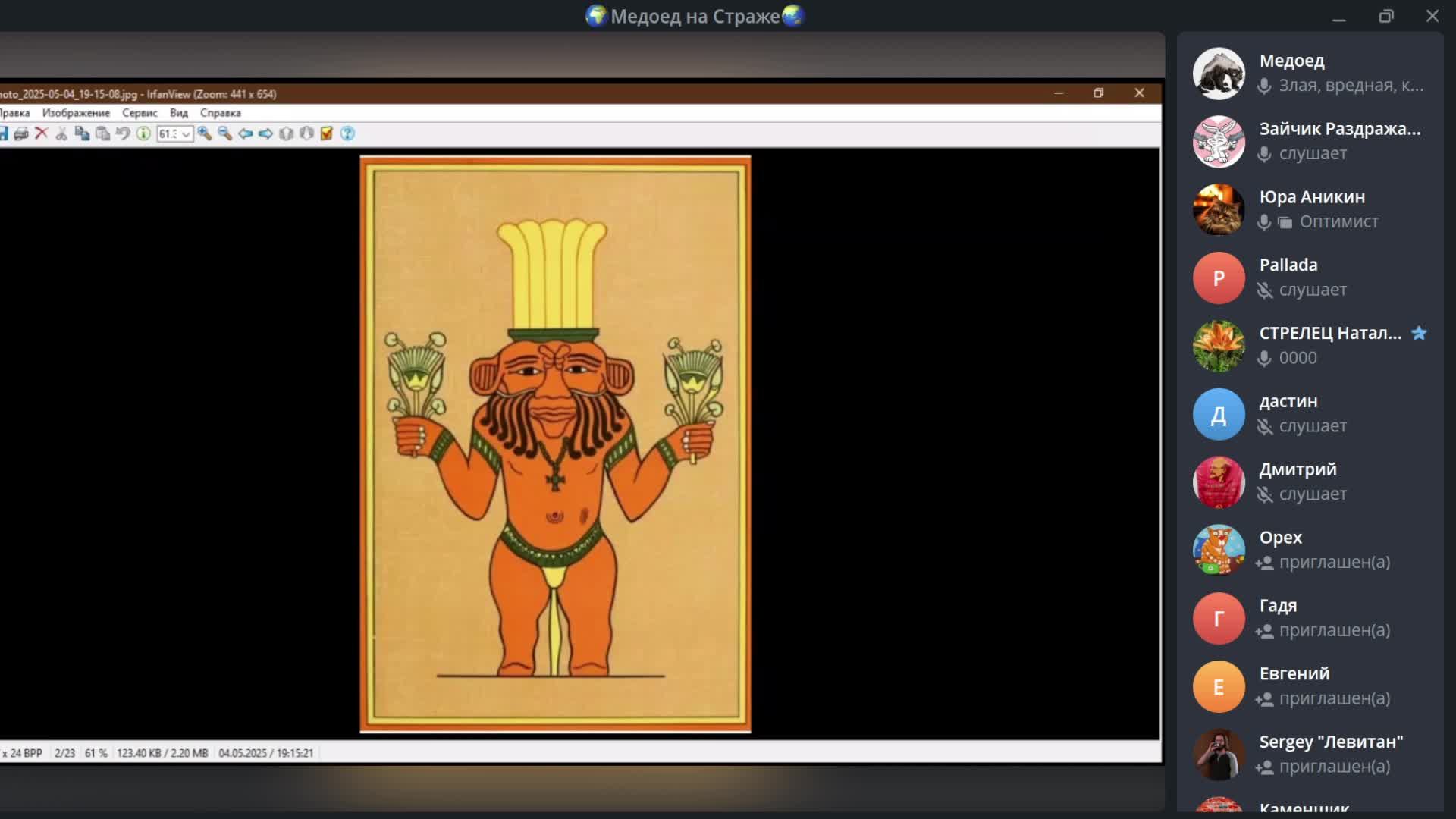This screenshot has width=1456, height=819.
Task: Click the microphone icon beside Медоед
Action: pyautogui.click(x=1264, y=86)
